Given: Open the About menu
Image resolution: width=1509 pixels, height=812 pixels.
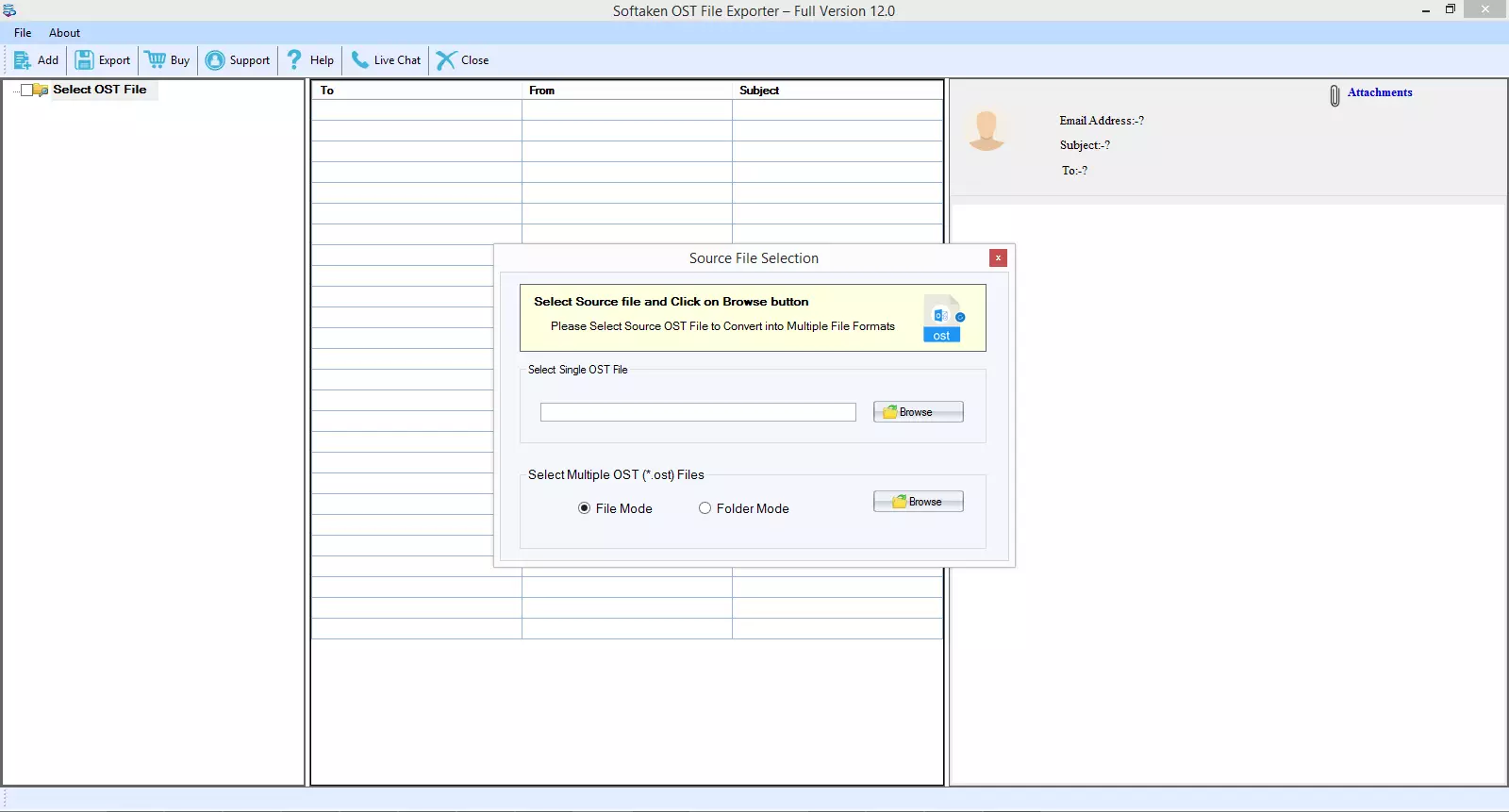Looking at the screenshot, I should [64, 33].
